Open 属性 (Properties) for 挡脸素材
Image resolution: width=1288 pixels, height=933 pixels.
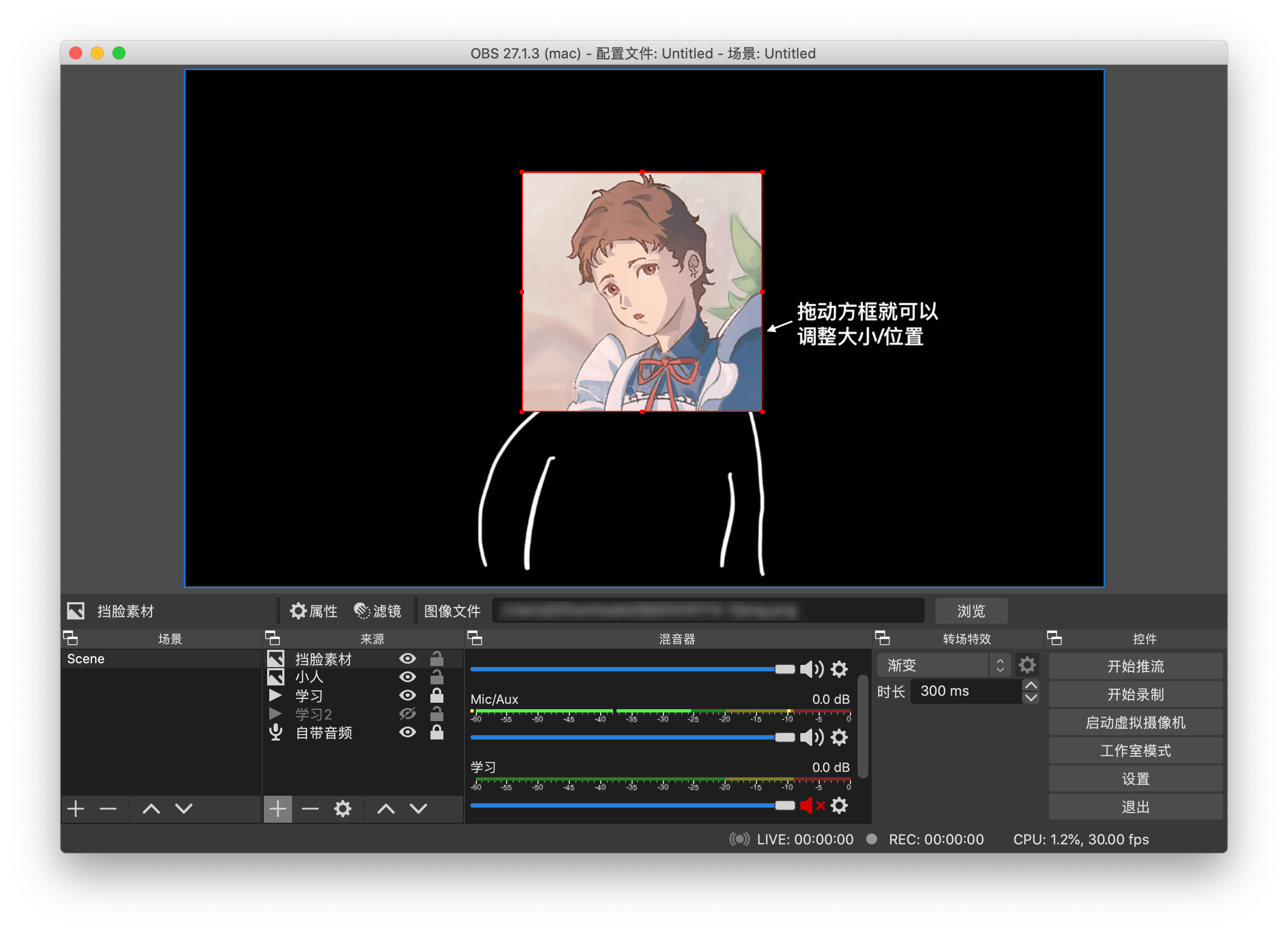click(313, 611)
